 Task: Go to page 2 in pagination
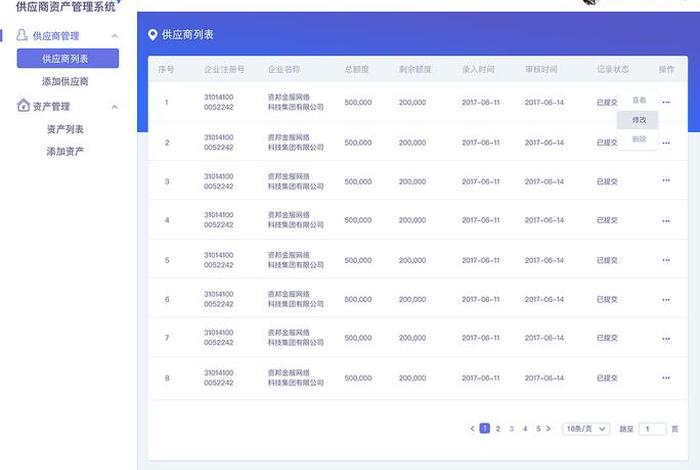498,428
